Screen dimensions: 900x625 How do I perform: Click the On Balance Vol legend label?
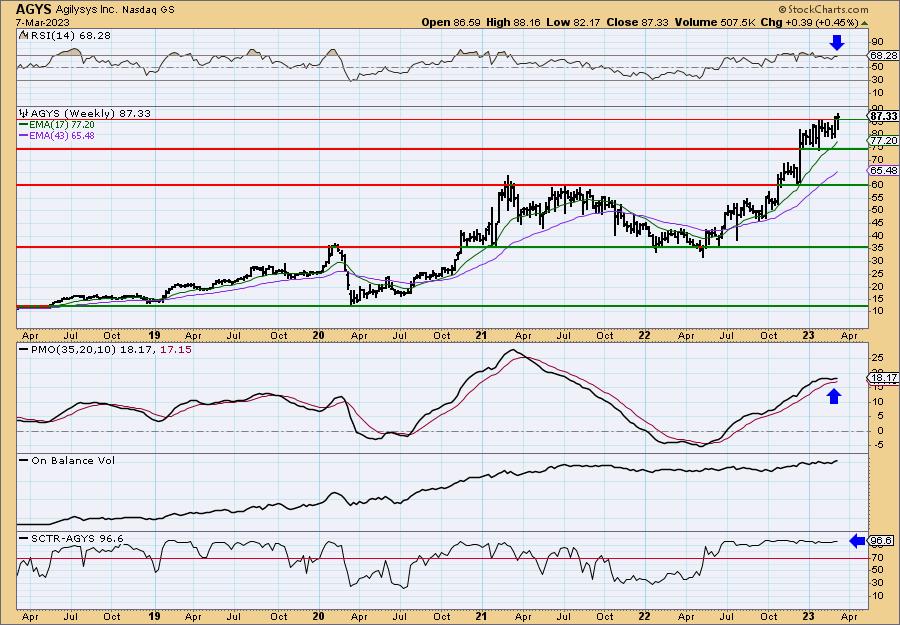click(x=72, y=460)
